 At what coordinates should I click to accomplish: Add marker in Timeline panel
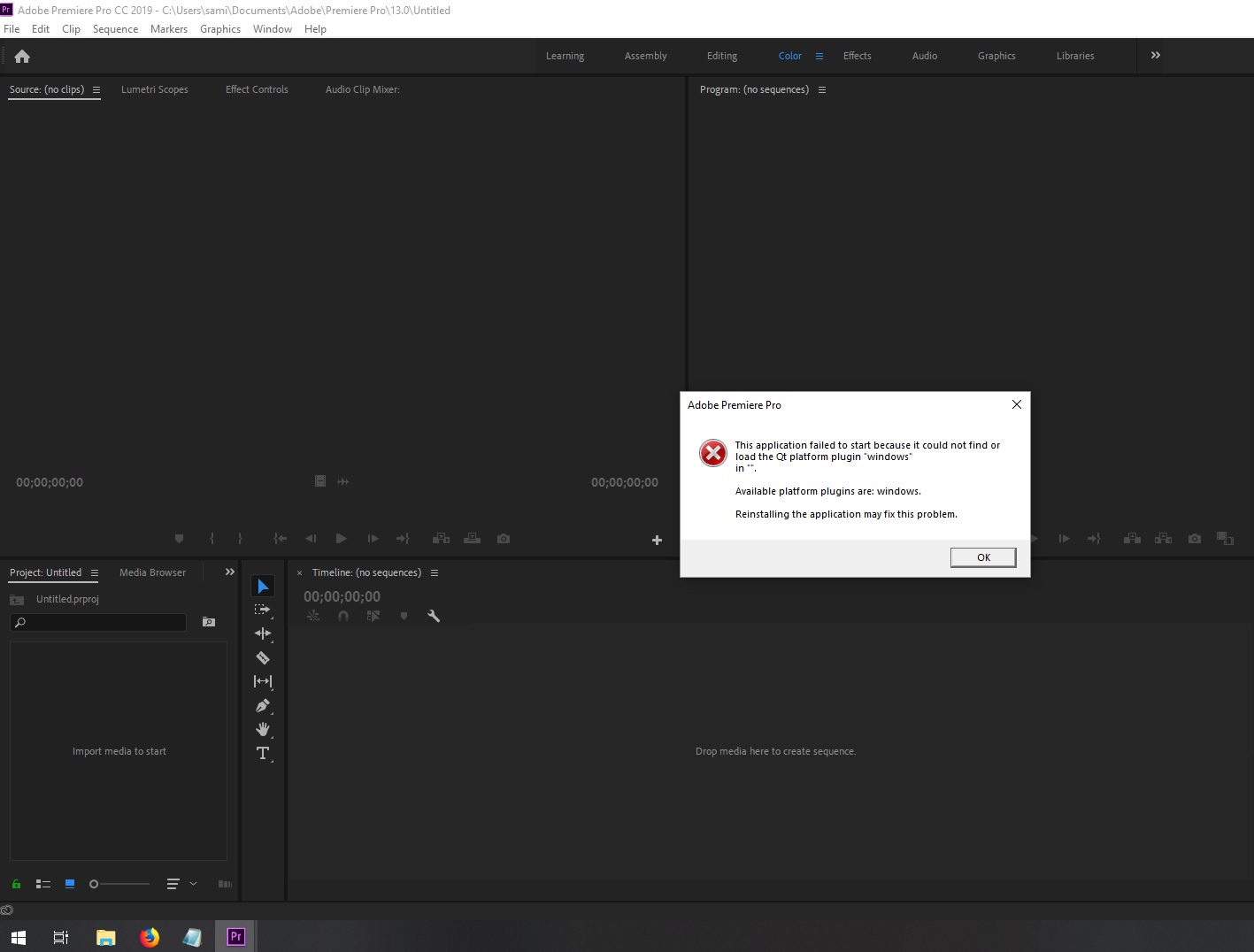(404, 616)
